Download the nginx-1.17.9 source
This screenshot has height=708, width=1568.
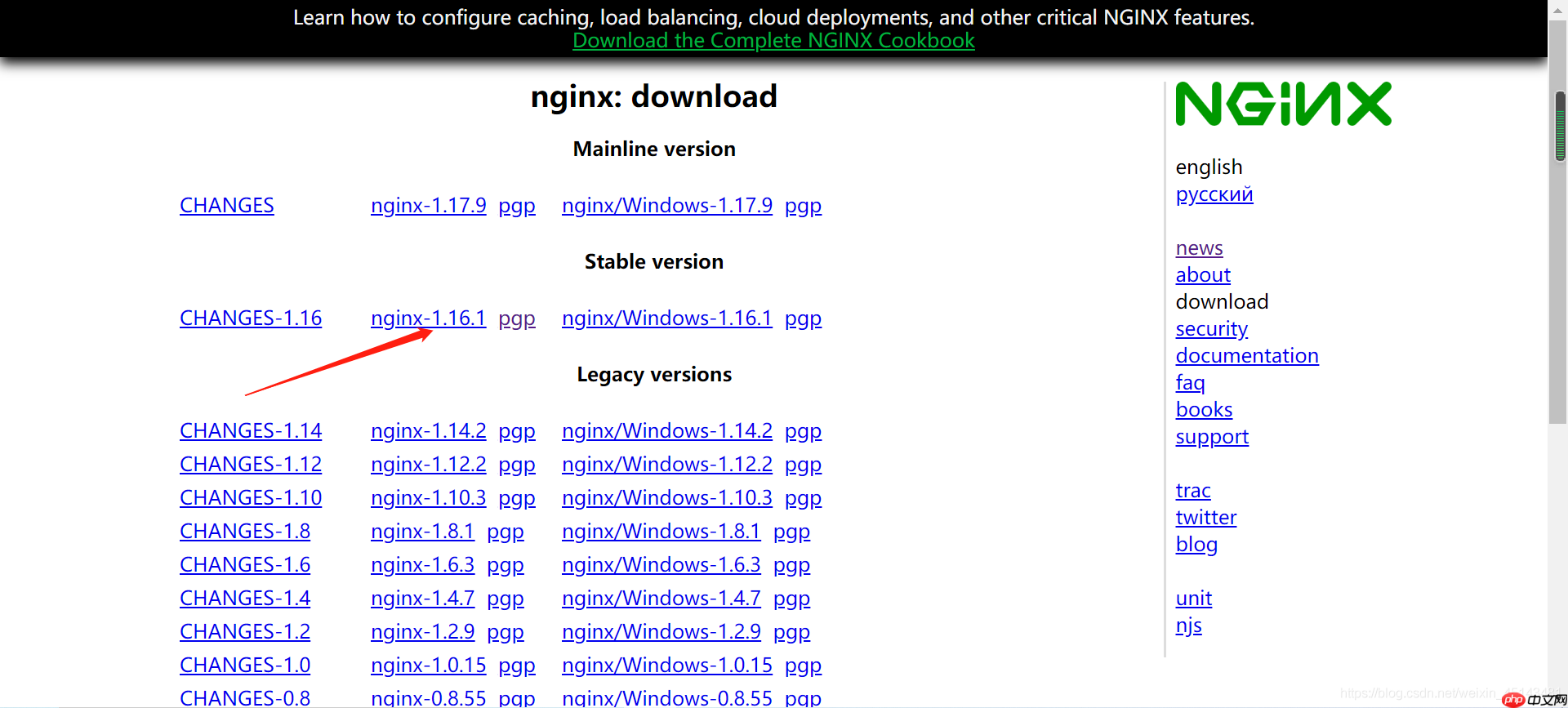429,205
